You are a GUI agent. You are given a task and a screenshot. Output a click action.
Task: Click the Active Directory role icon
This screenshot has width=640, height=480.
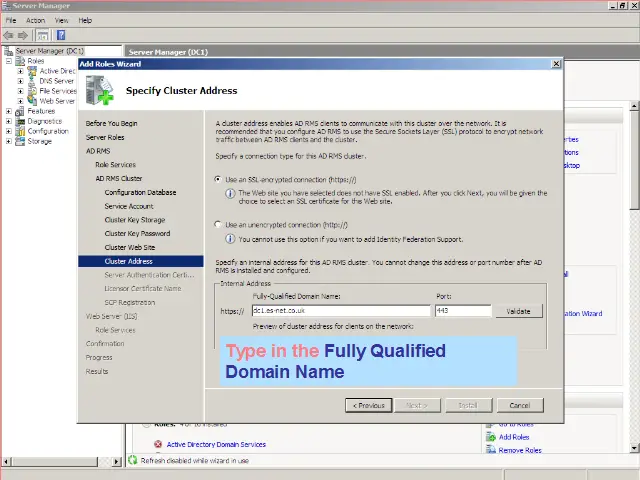pos(32,71)
